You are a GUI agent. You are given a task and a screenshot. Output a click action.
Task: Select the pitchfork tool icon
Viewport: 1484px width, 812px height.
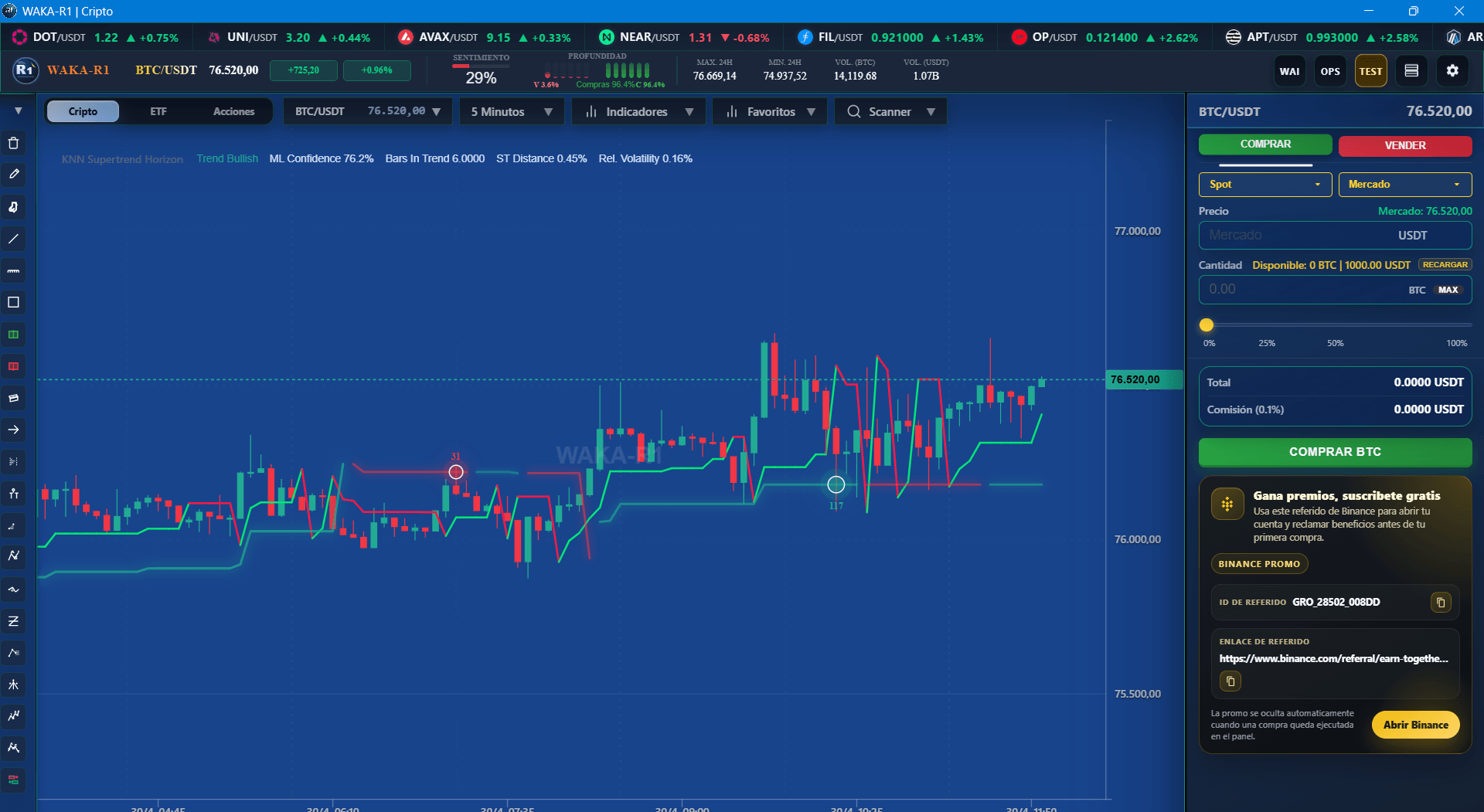(x=13, y=685)
